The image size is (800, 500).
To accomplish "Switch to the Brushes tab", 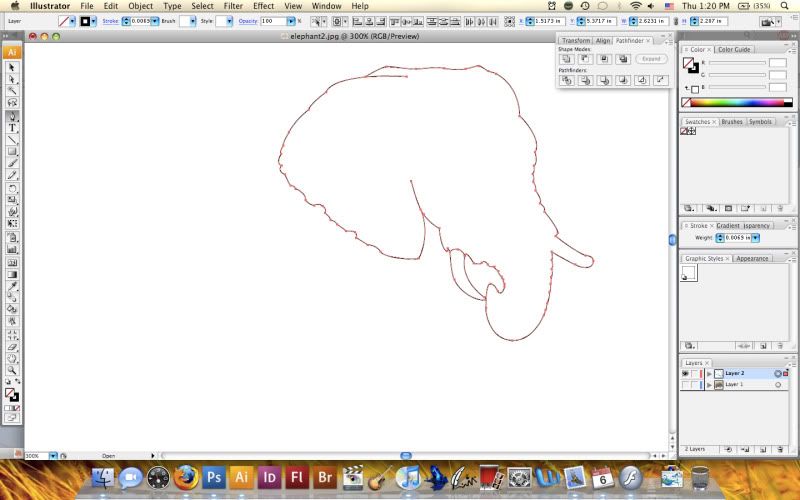I will (x=732, y=122).
